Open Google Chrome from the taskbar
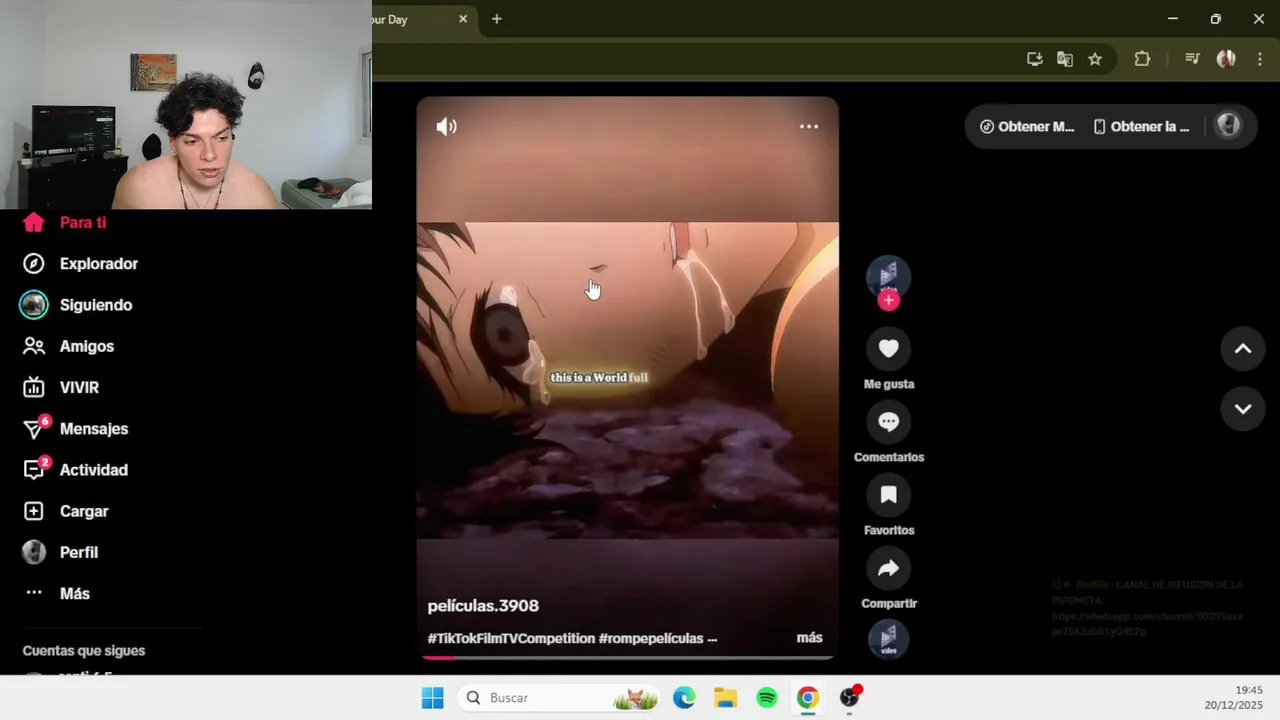This screenshot has height=720, width=1280. [808, 698]
